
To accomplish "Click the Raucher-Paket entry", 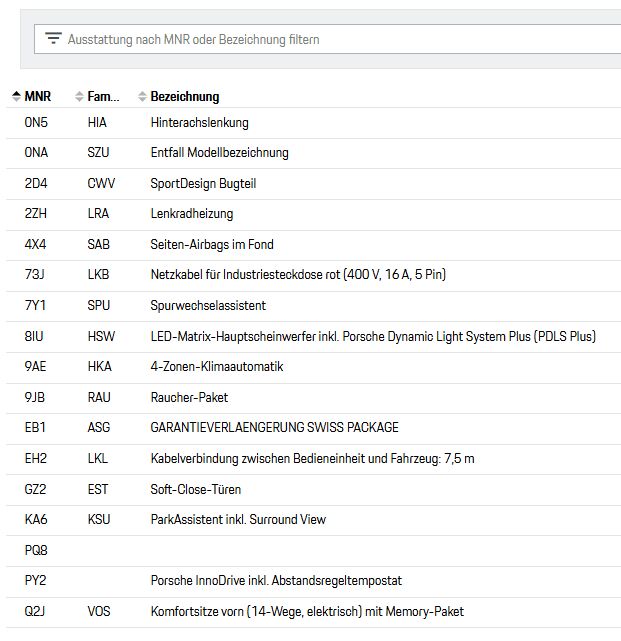I will pos(189,397).
